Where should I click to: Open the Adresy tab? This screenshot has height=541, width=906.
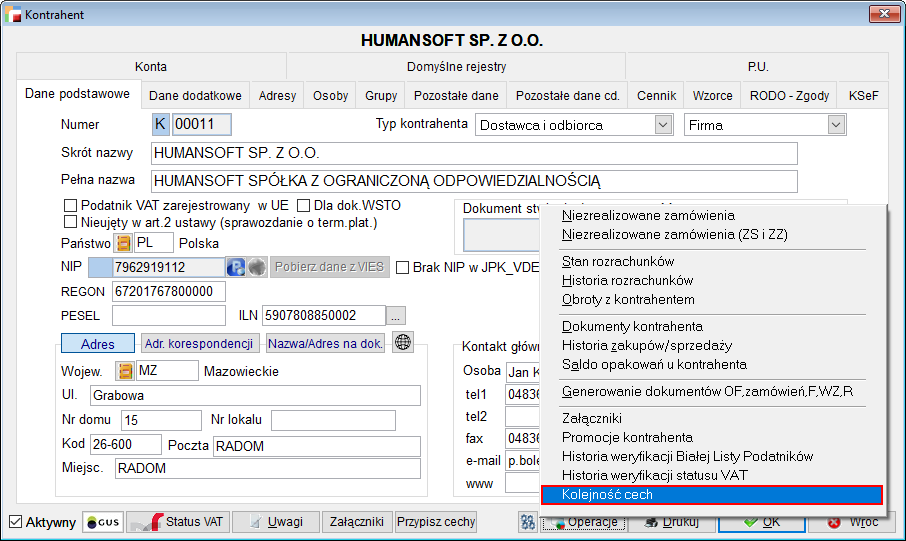tap(277, 95)
